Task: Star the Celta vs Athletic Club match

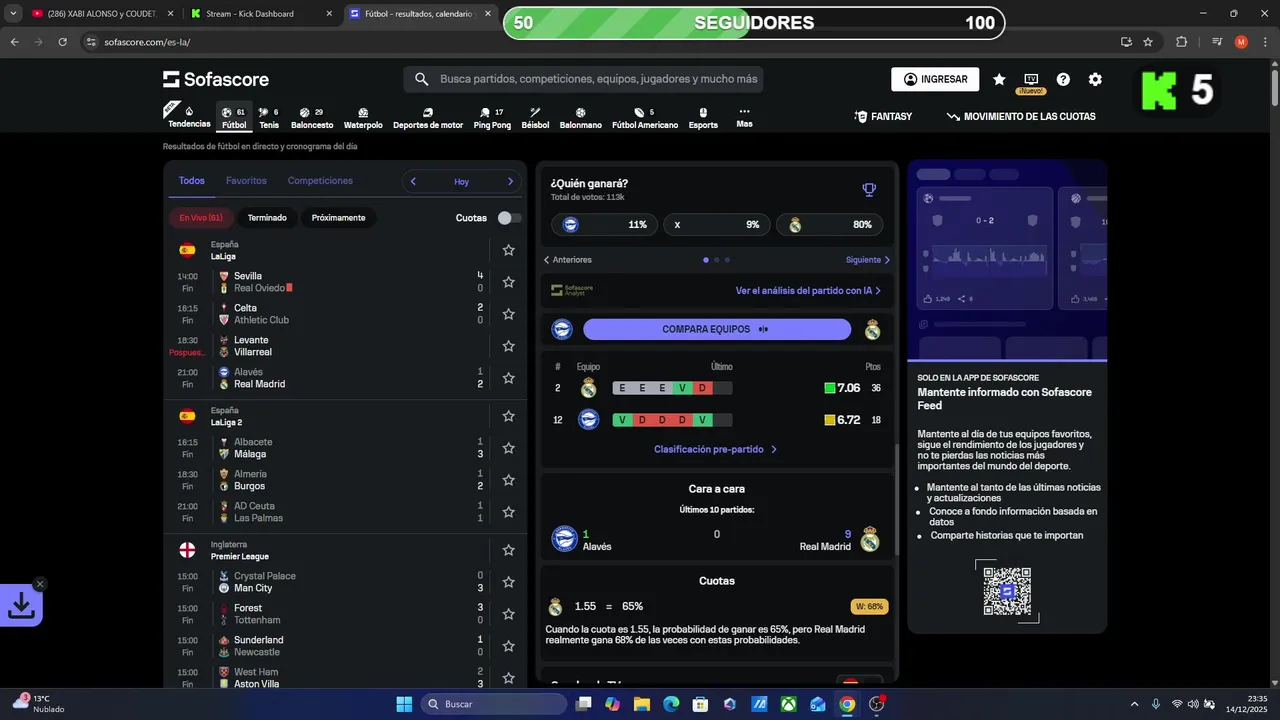Action: click(x=508, y=314)
